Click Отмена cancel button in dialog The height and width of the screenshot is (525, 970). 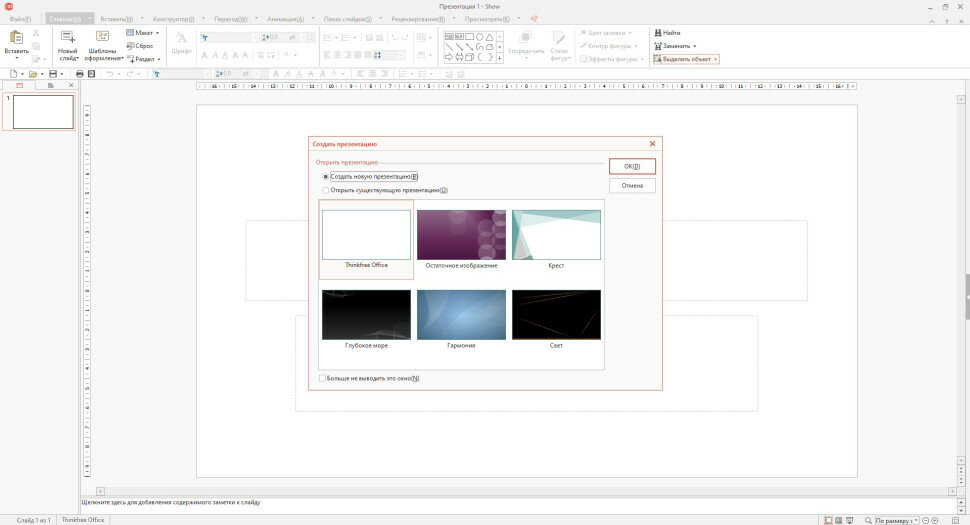click(632, 186)
